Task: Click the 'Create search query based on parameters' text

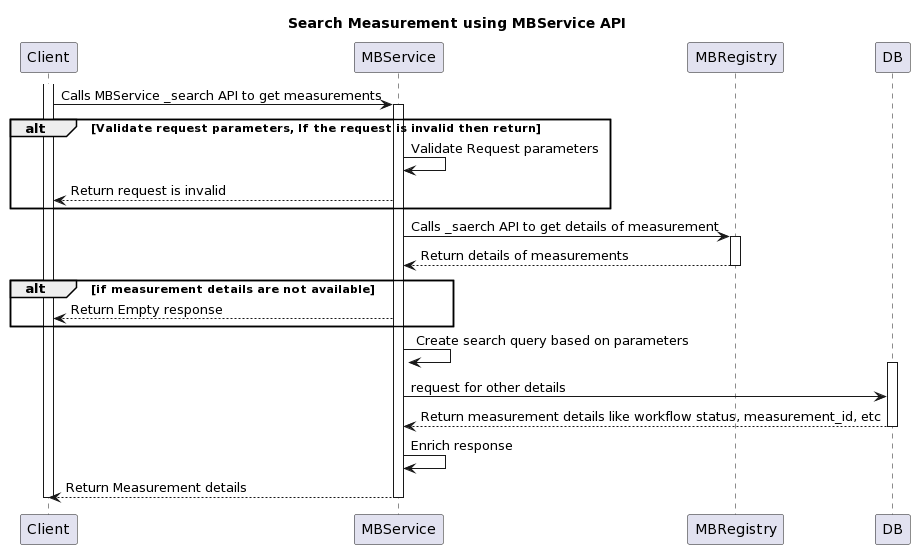Action: [552, 341]
